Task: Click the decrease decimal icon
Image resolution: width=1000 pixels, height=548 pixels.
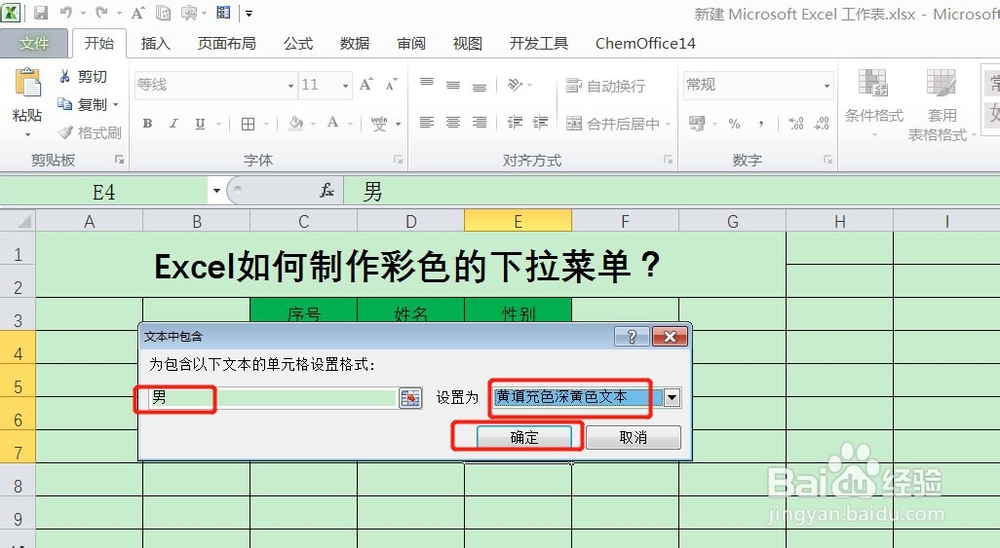Action: point(822,124)
